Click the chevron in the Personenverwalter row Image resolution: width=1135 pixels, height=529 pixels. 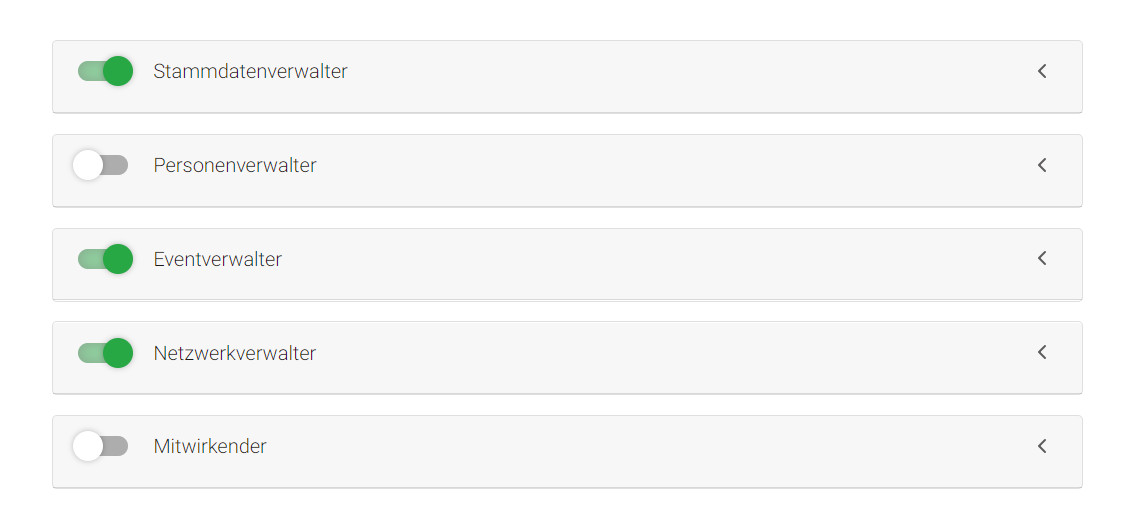pyautogui.click(x=1042, y=165)
